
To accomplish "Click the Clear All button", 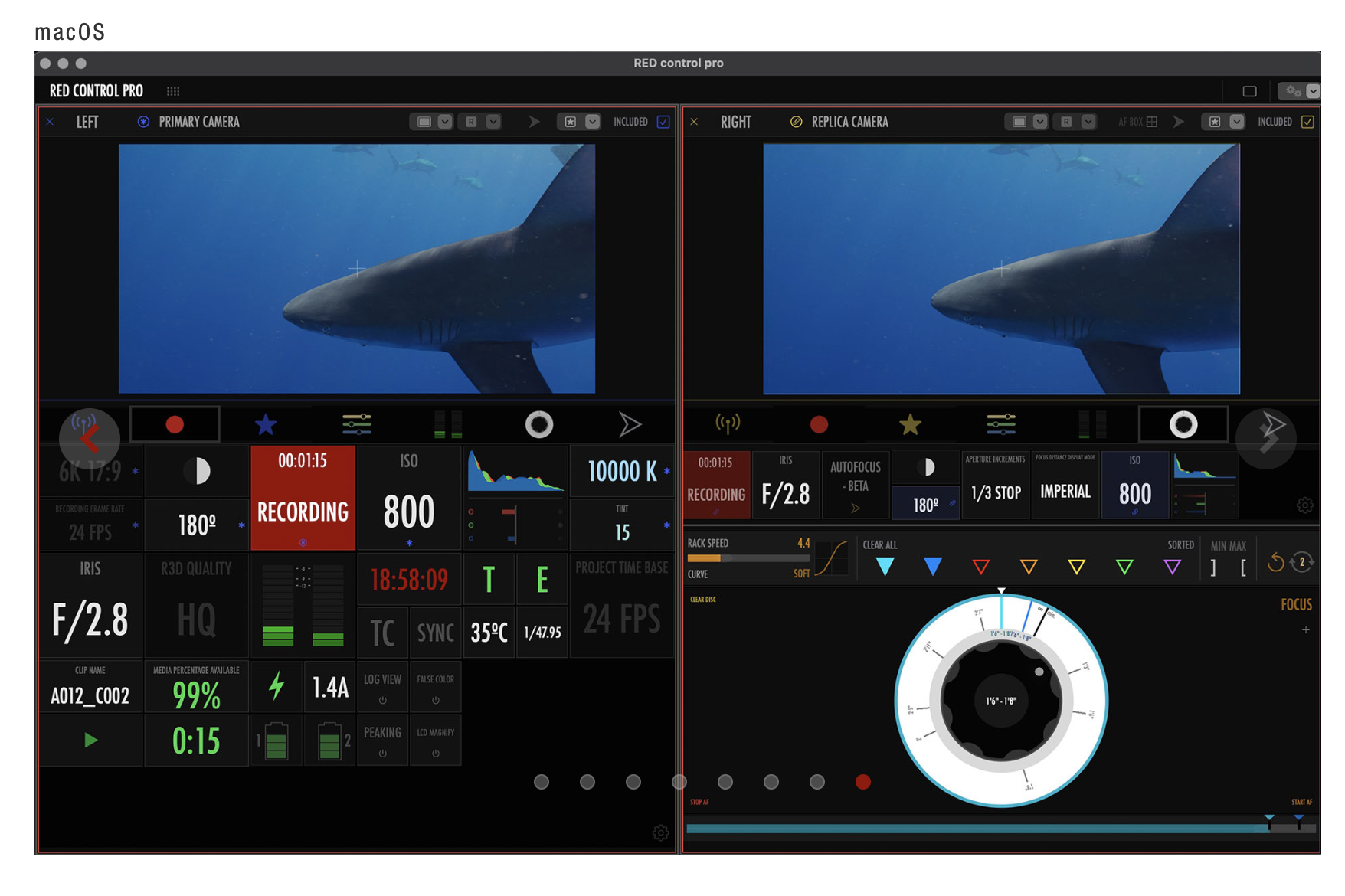I will click(879, 545).
